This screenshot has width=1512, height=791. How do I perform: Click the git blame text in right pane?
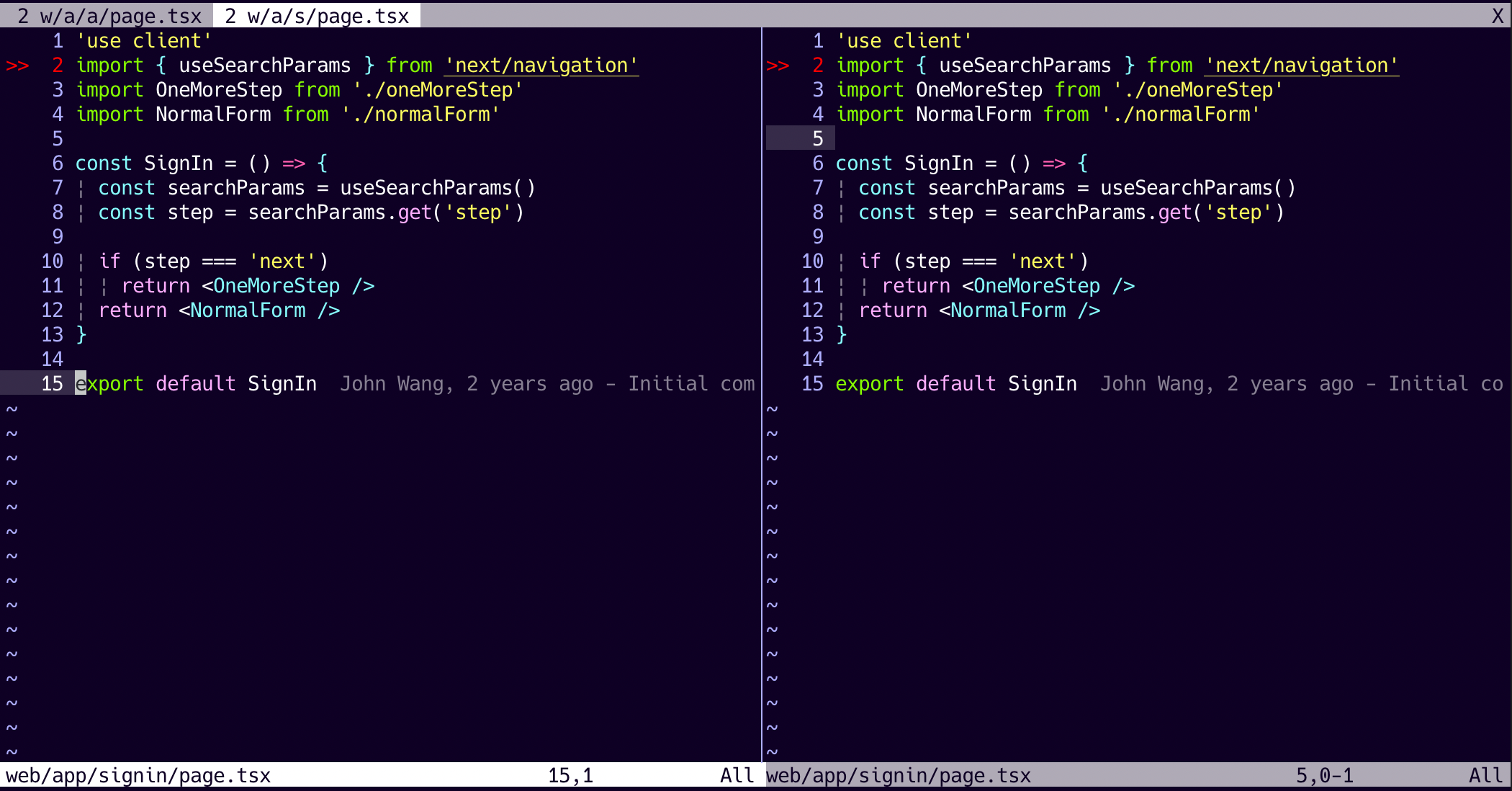click(x=1300, y=384)
